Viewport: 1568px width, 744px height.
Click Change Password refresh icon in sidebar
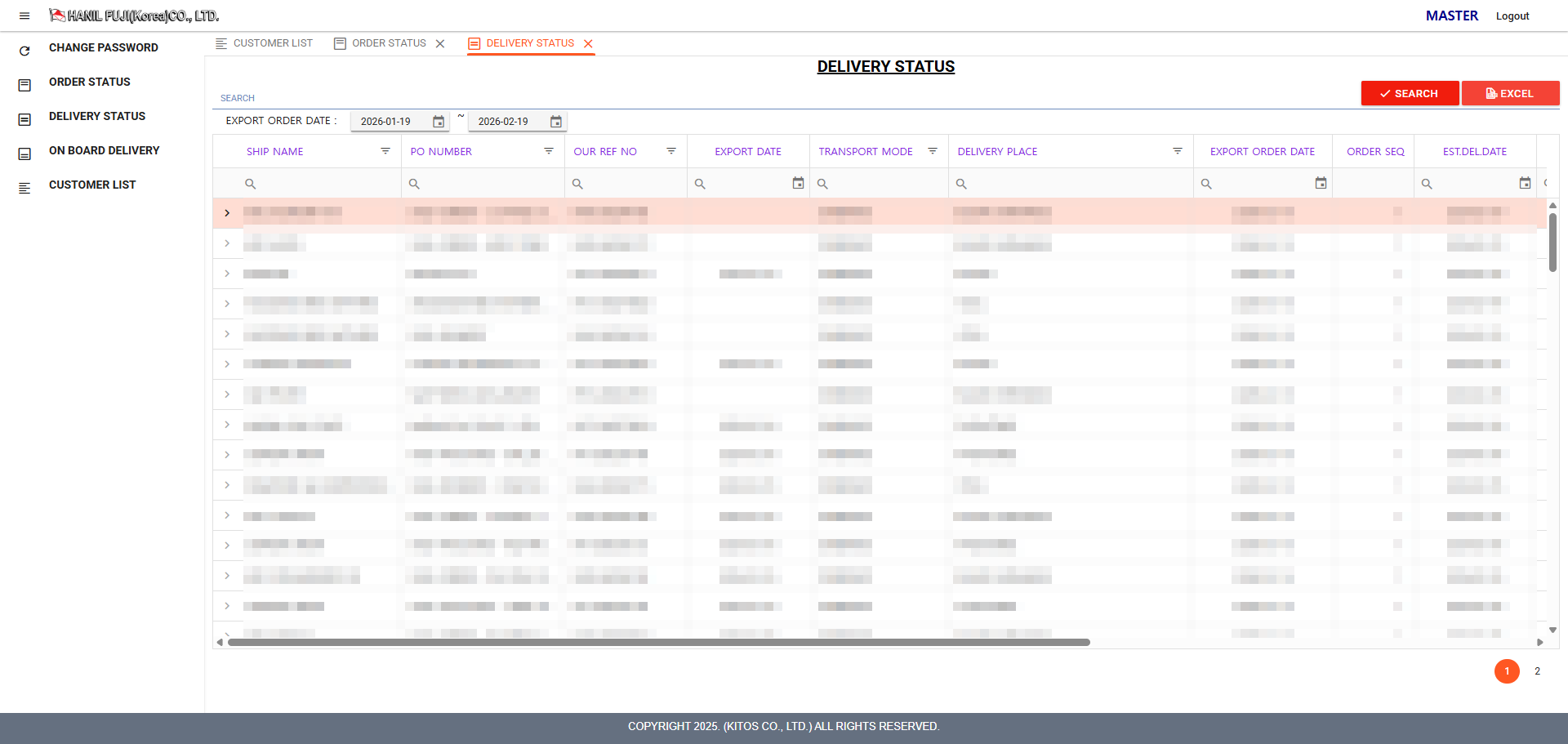click(x=24, y=51)
